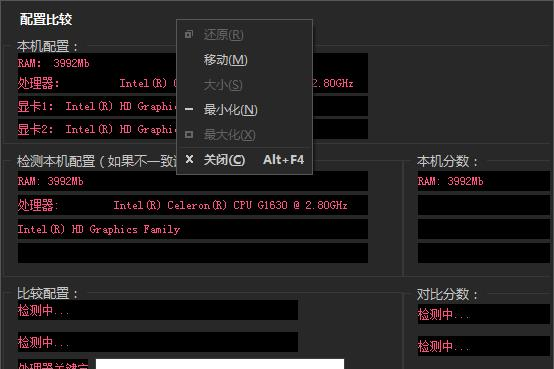This screenshot has height=369, width=554.
Task: Click RAM: 3992Mb under 本机分数
Action: pos(484,181)
